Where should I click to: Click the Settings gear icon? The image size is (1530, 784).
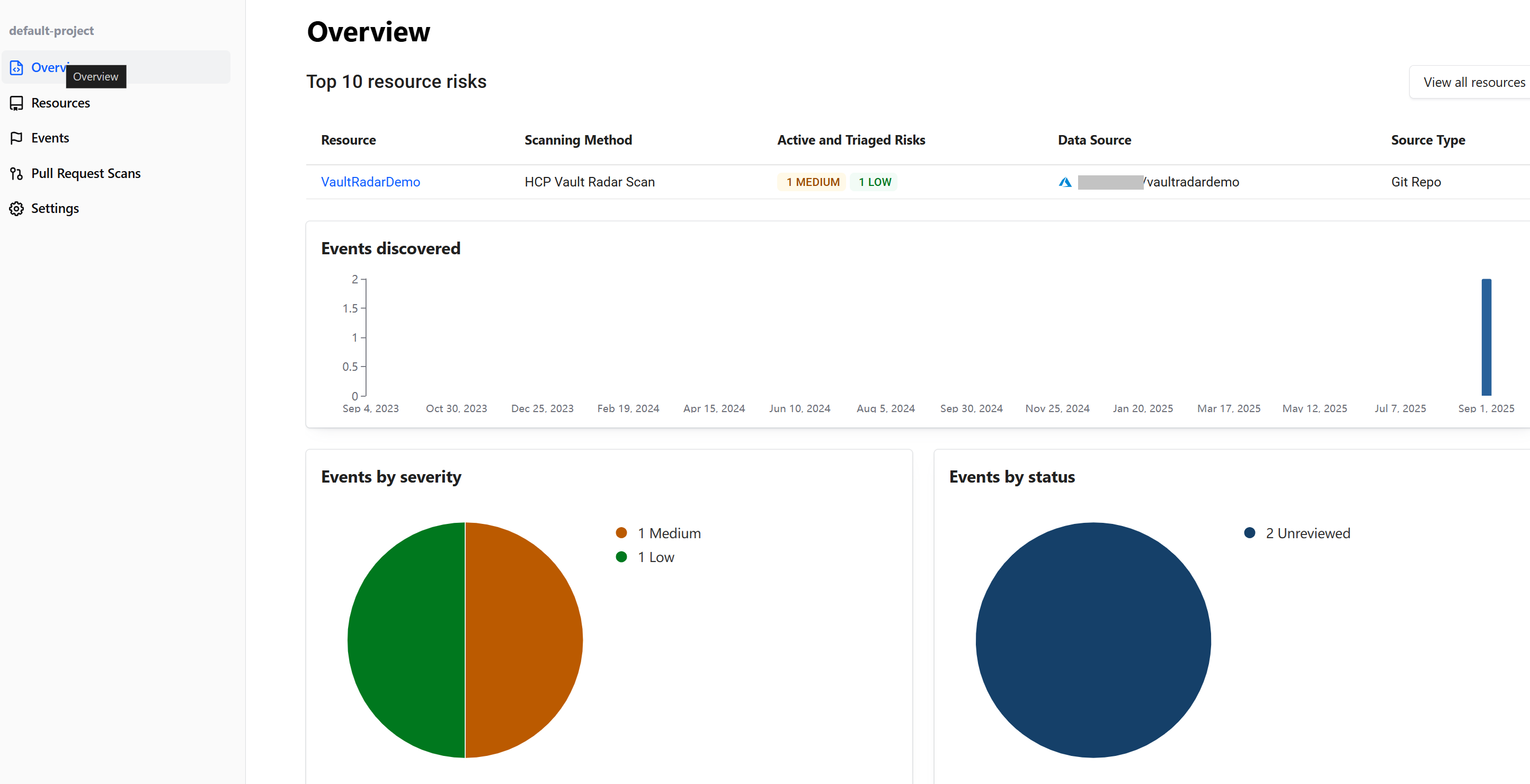(16, 209)
